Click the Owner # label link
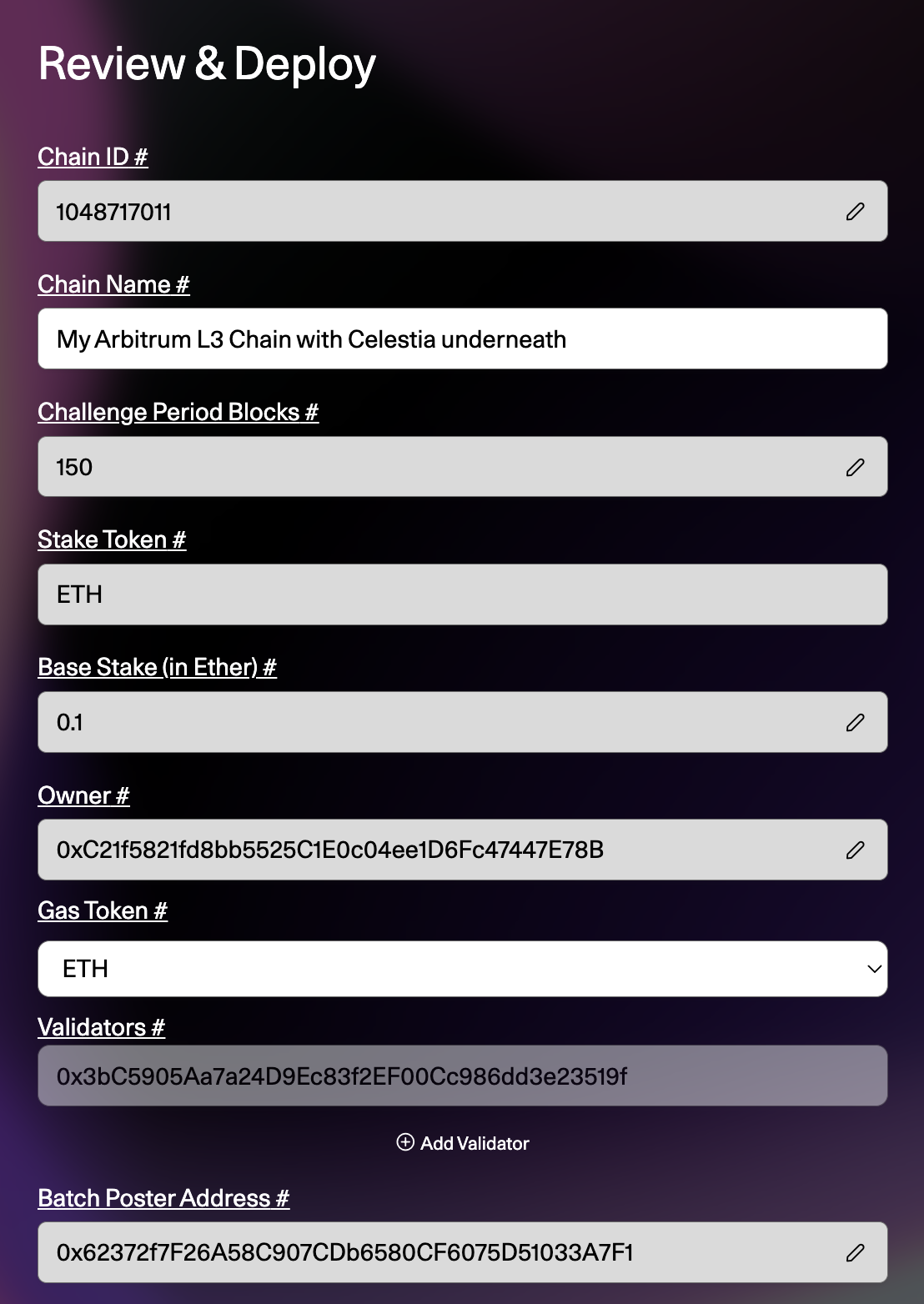The image size is (924, 1304). pos(83,795)
